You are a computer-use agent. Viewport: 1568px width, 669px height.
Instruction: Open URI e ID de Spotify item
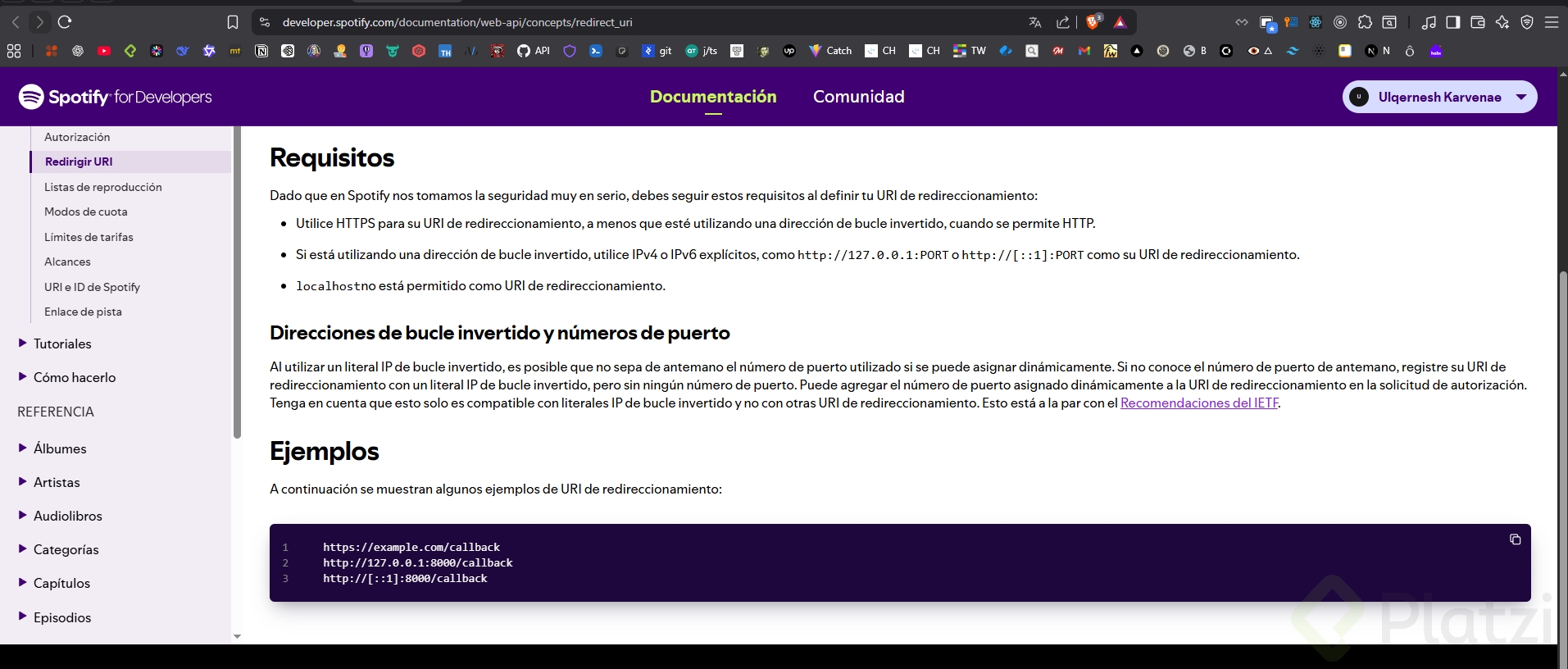pyautogui.click(x=92, y=287)
